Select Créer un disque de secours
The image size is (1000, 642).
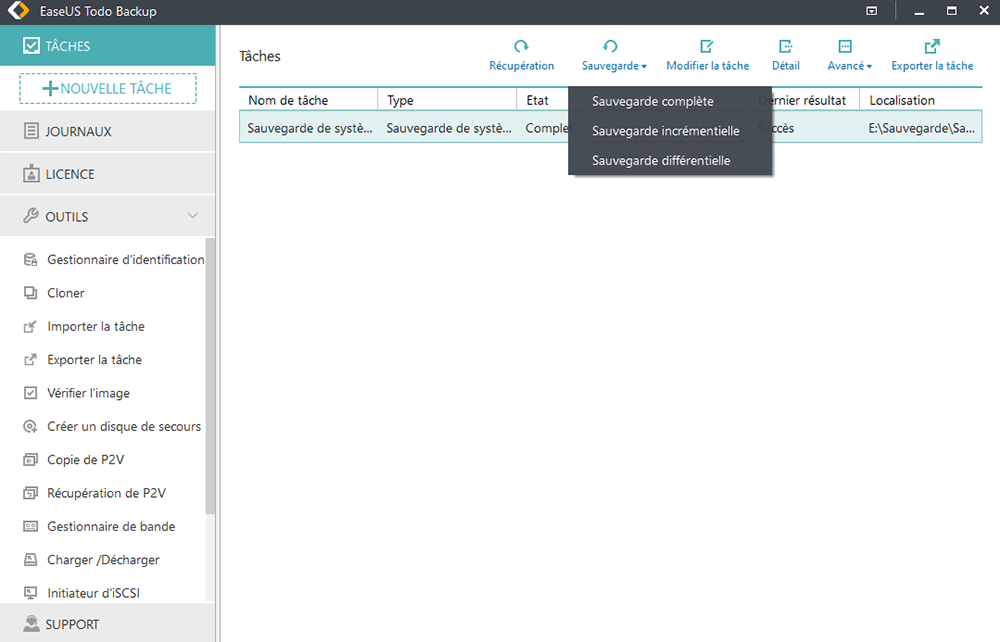tap(123, 426)
